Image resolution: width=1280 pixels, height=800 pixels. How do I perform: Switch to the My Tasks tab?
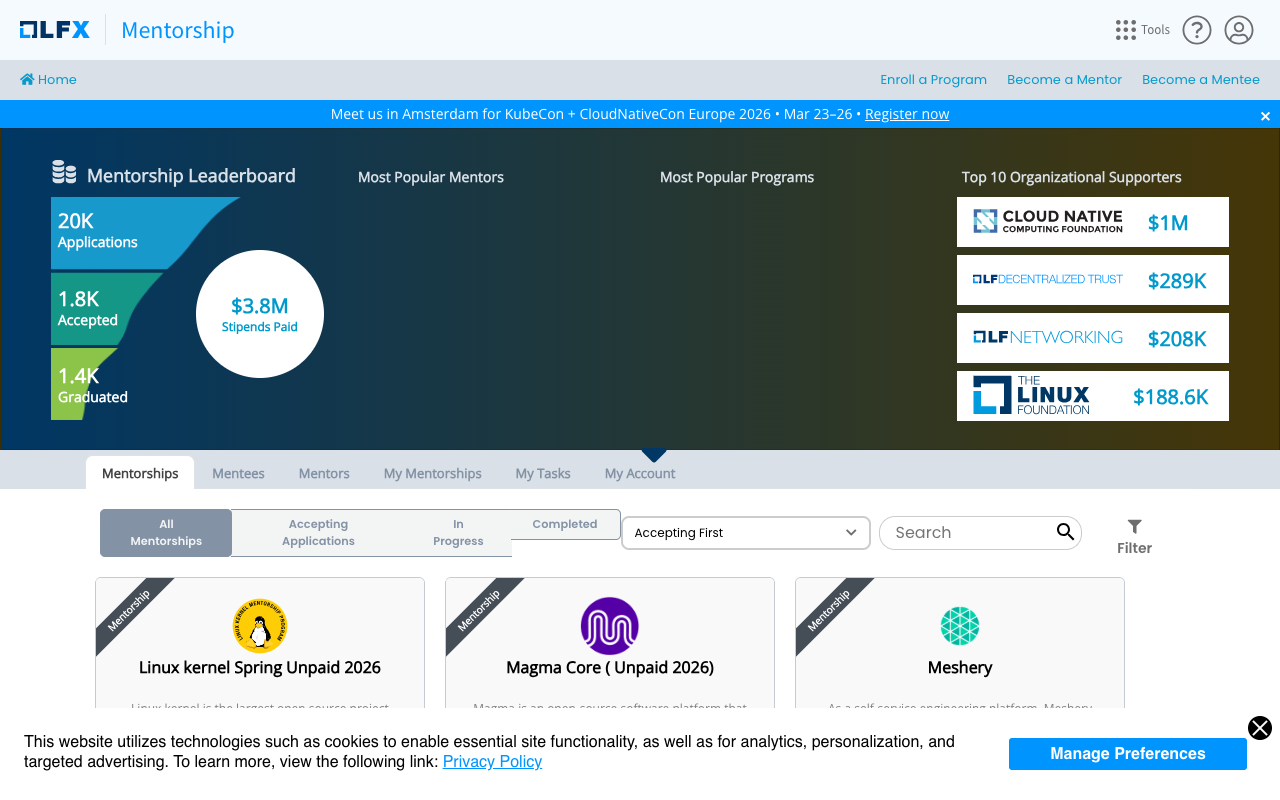click(x=542, y=473)
